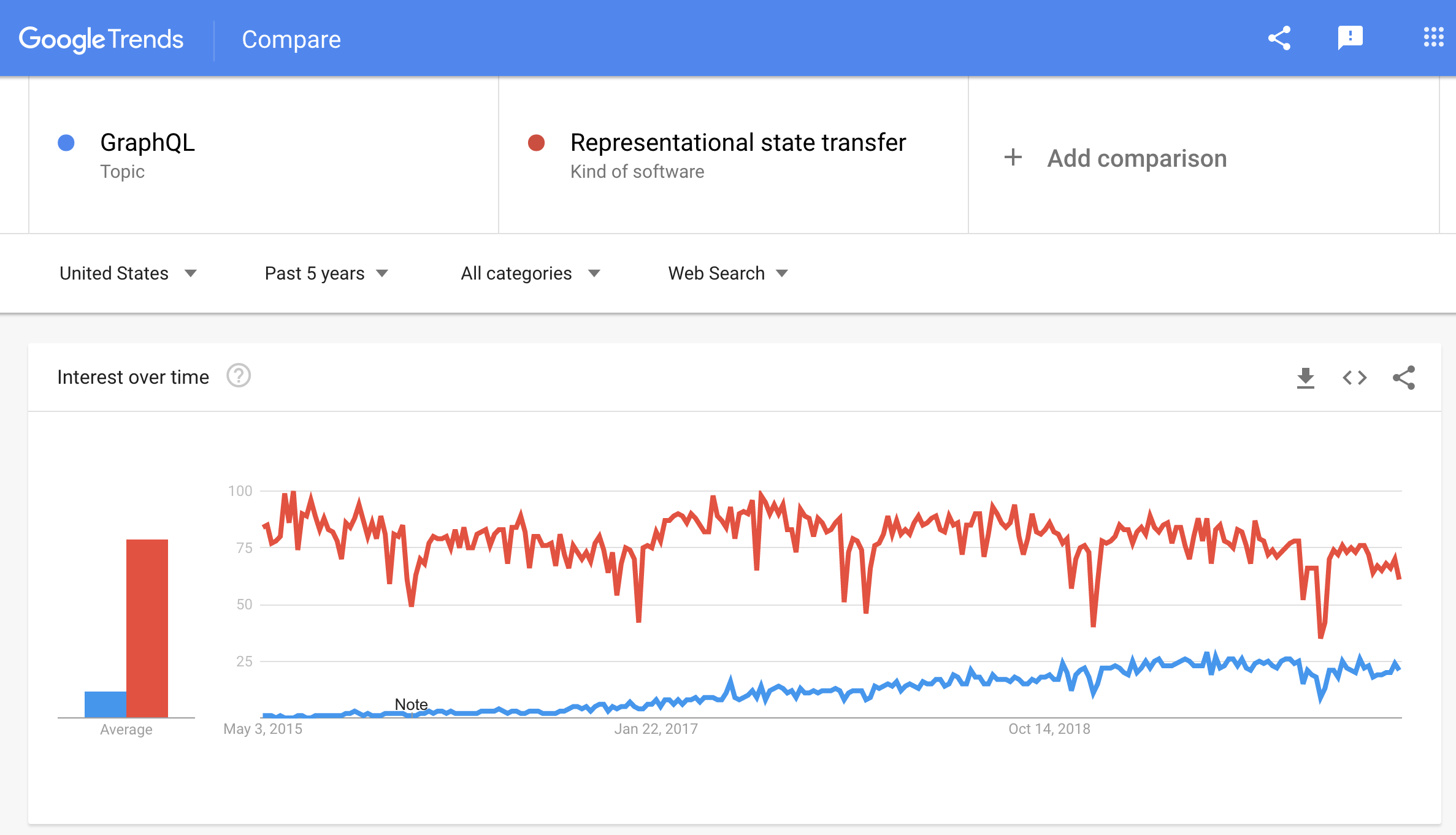Open the Interest over time help icon
The image size is (1456, 835).
click(x=239, y=376)
